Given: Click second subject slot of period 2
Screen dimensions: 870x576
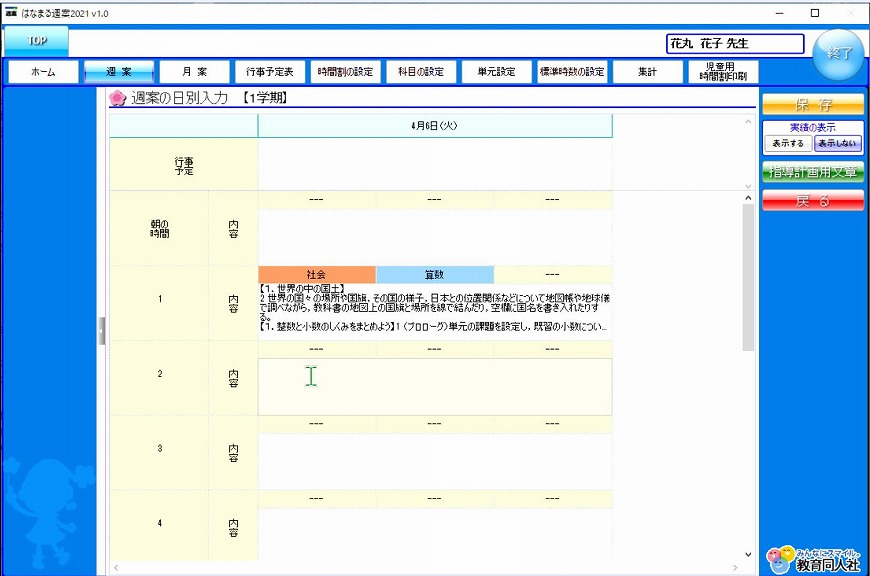Looking at the screenshot, I should [434, 349].
